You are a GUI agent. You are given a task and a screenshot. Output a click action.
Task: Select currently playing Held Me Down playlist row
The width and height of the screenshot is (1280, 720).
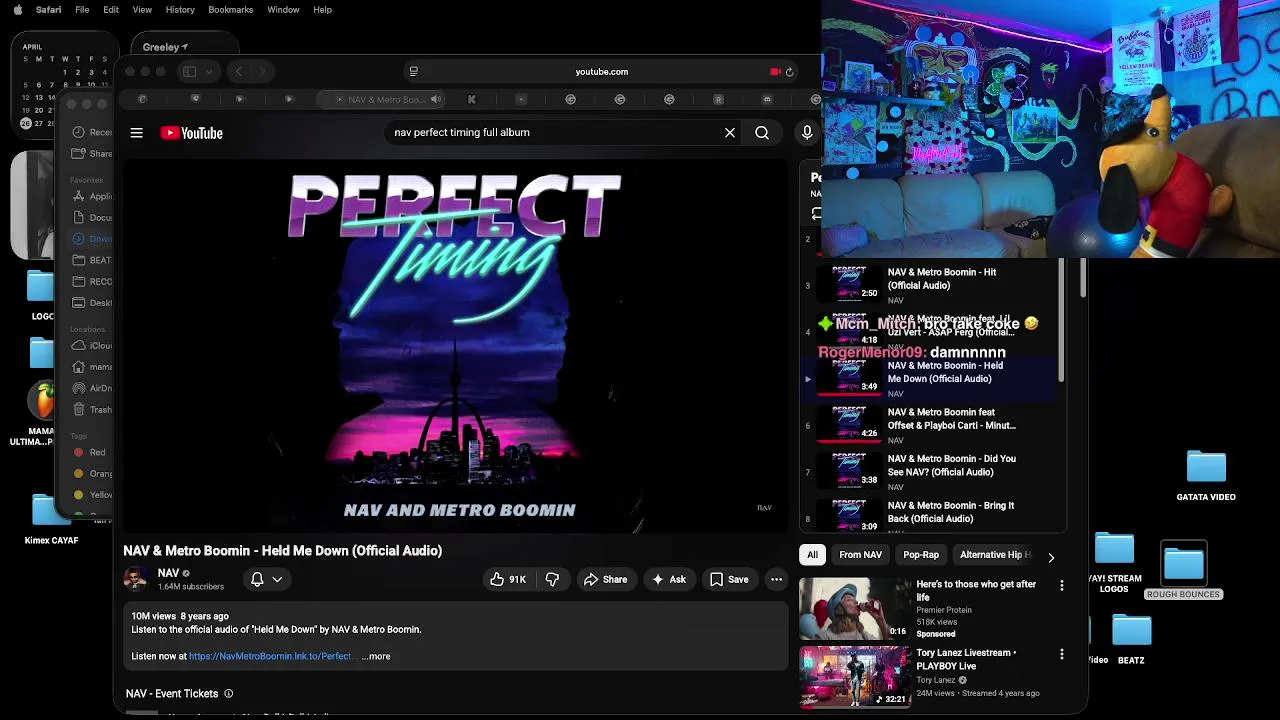(x=930, y=378)
